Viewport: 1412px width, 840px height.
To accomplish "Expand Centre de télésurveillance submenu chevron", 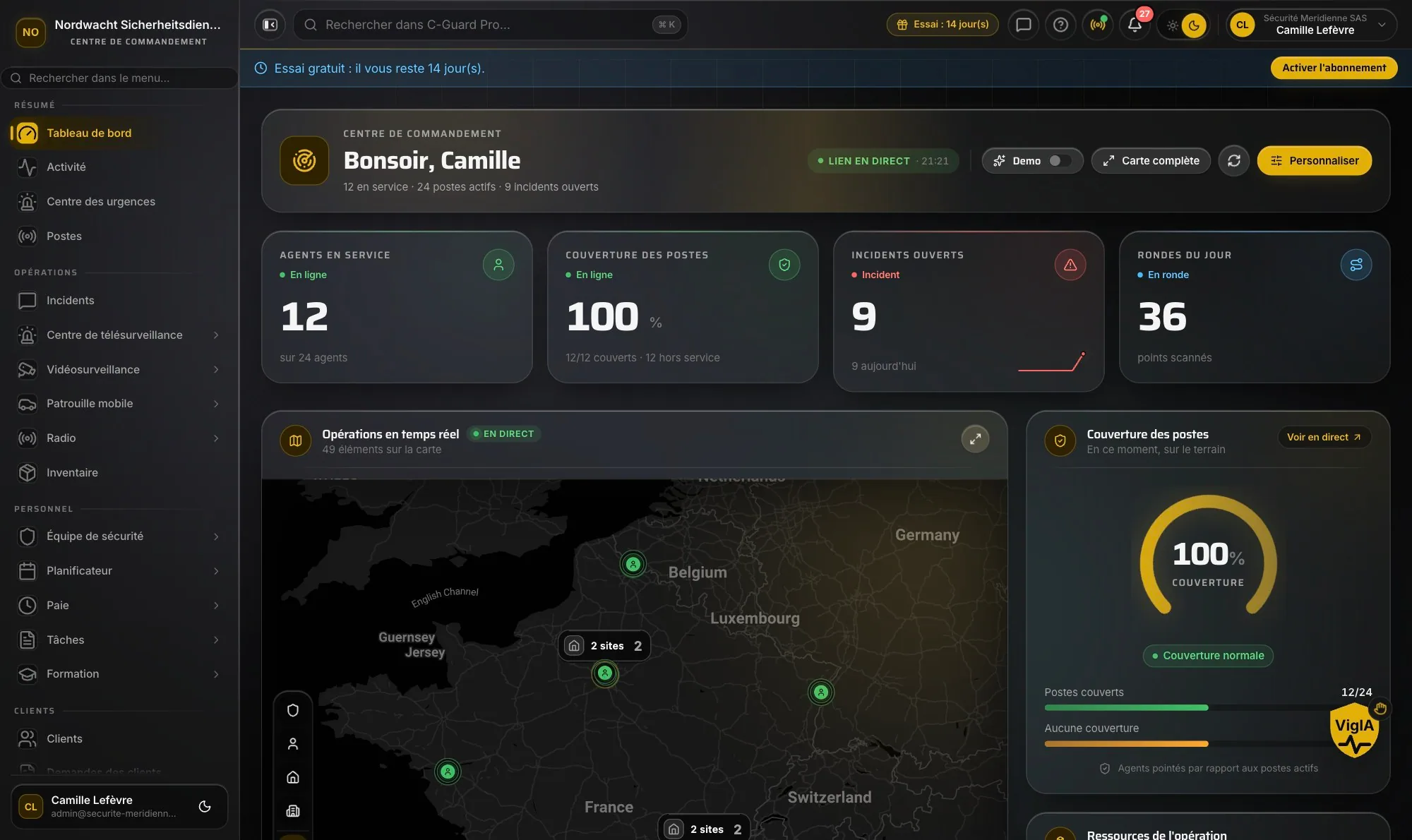I will pyautogui.click(x=216, y=335).
